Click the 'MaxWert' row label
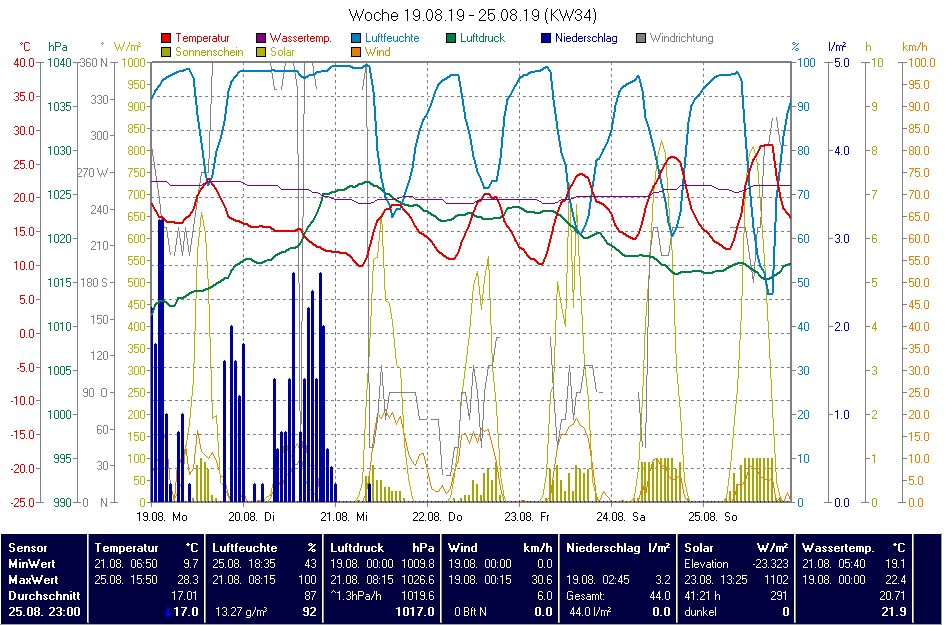Screen dimensions: 950x625 33,580
